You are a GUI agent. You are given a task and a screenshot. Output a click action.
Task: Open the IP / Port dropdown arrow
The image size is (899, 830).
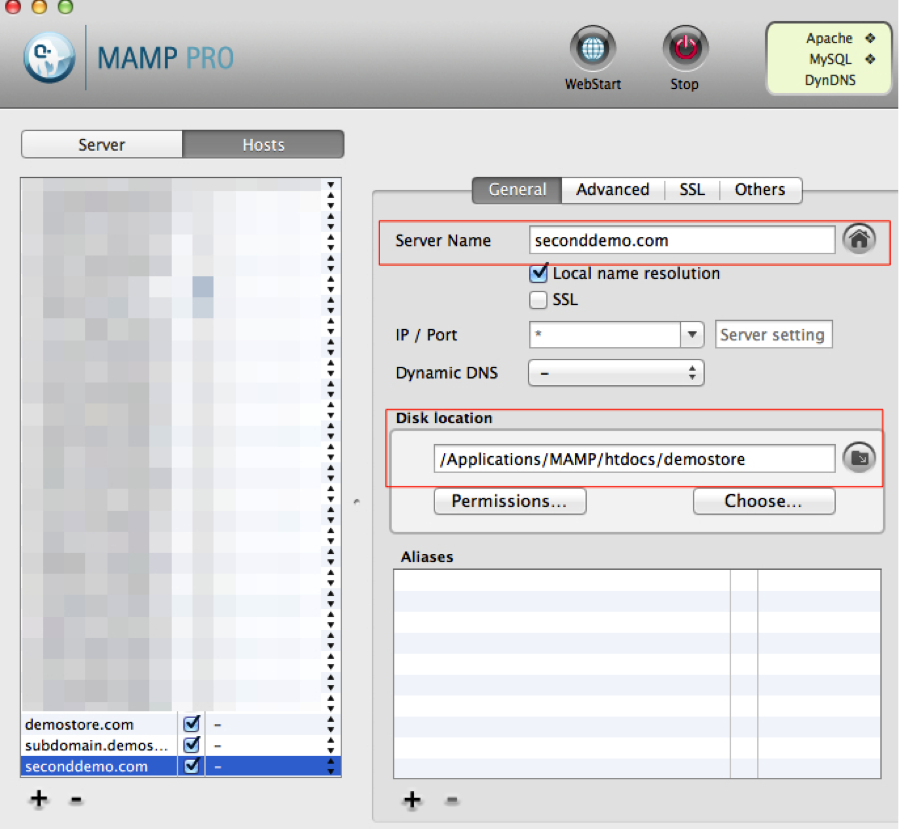pyautogui.click(x=692, y=334)
